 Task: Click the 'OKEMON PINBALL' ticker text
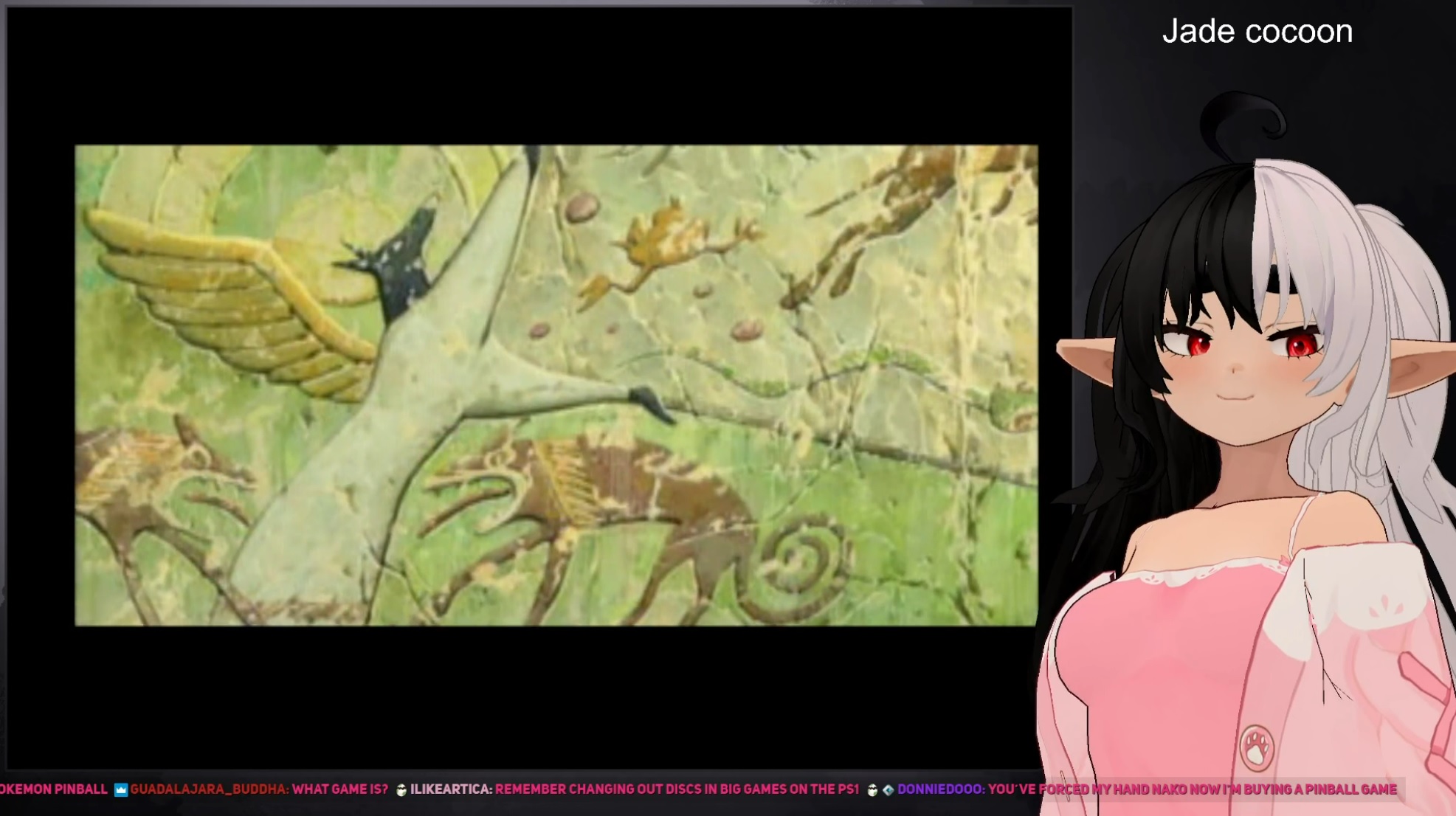point(53,789)
